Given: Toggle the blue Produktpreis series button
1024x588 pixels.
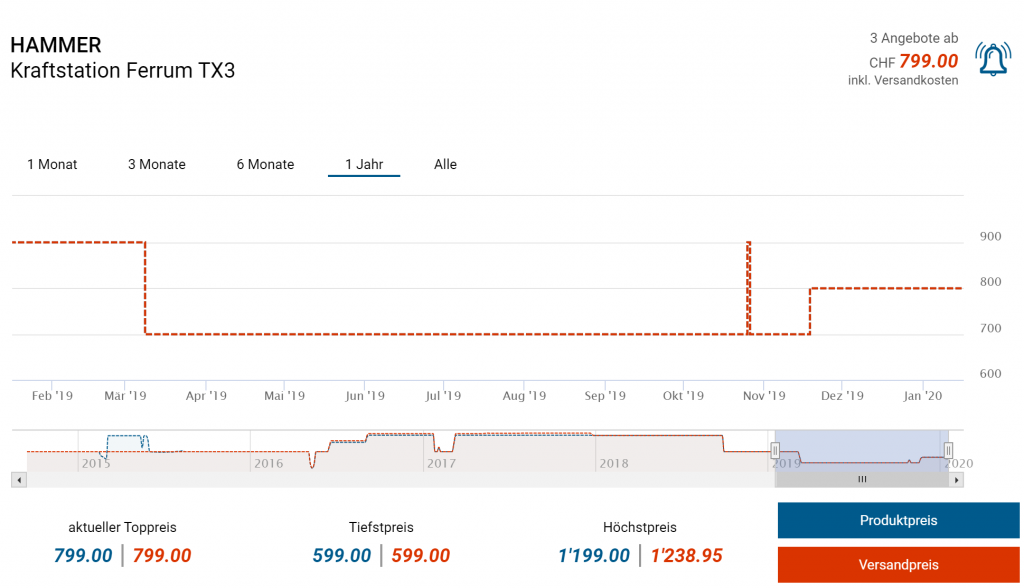Looking at the screenshot, I should [x=898, y=520].
